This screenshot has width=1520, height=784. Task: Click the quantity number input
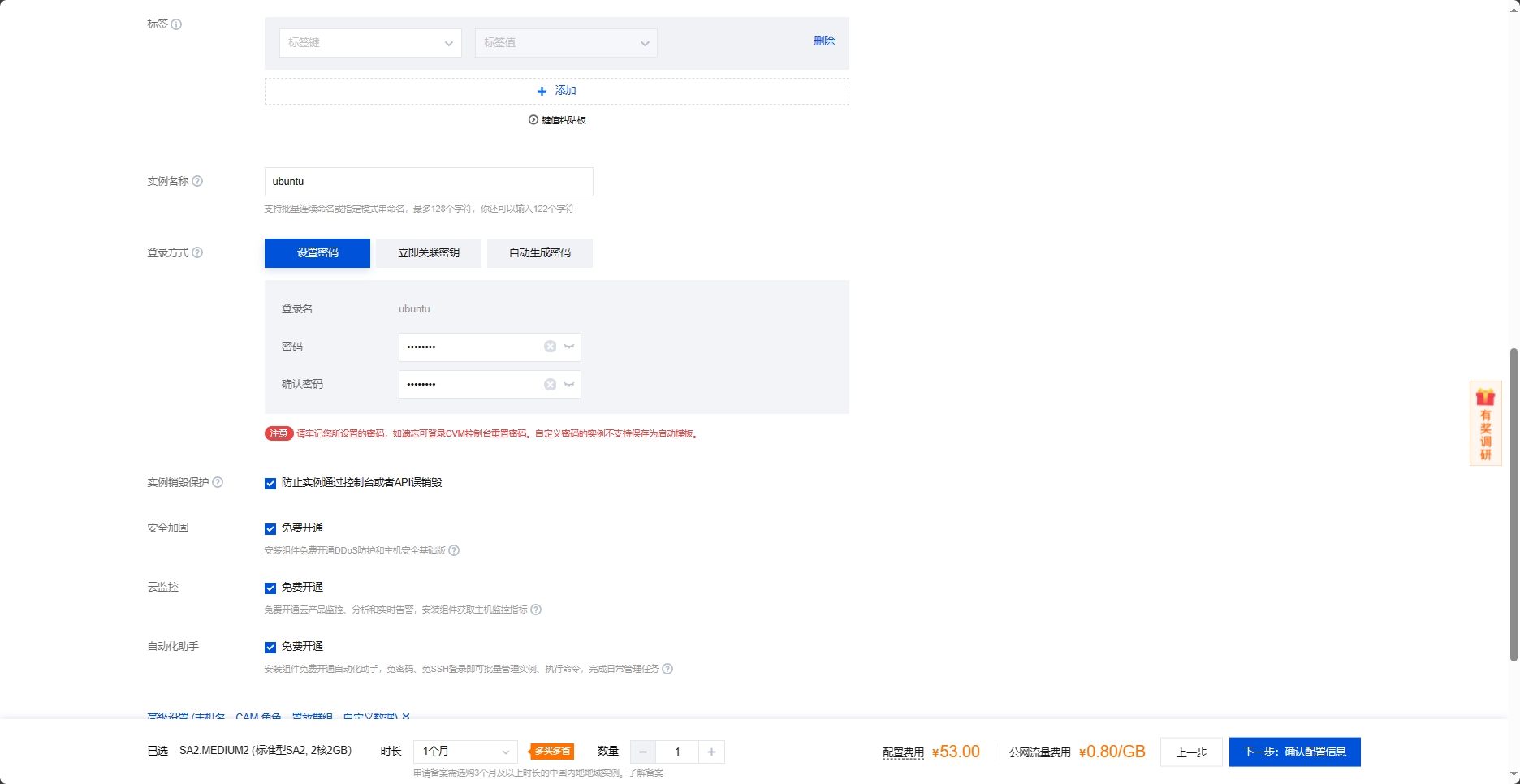tap(677, 752)
